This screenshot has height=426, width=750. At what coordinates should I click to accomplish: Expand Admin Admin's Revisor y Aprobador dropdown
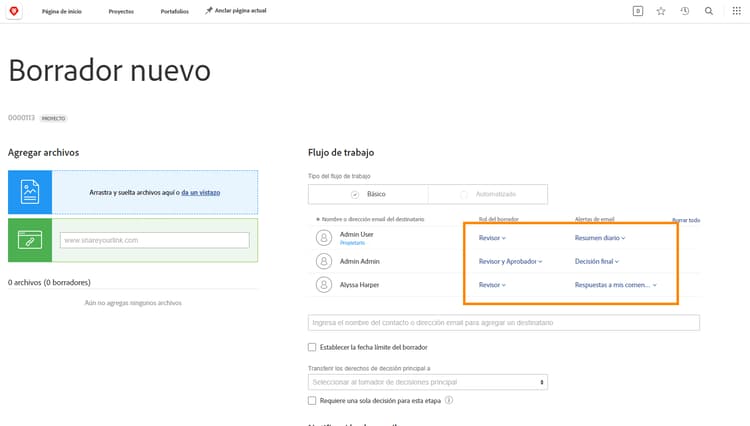click(510, 262)
